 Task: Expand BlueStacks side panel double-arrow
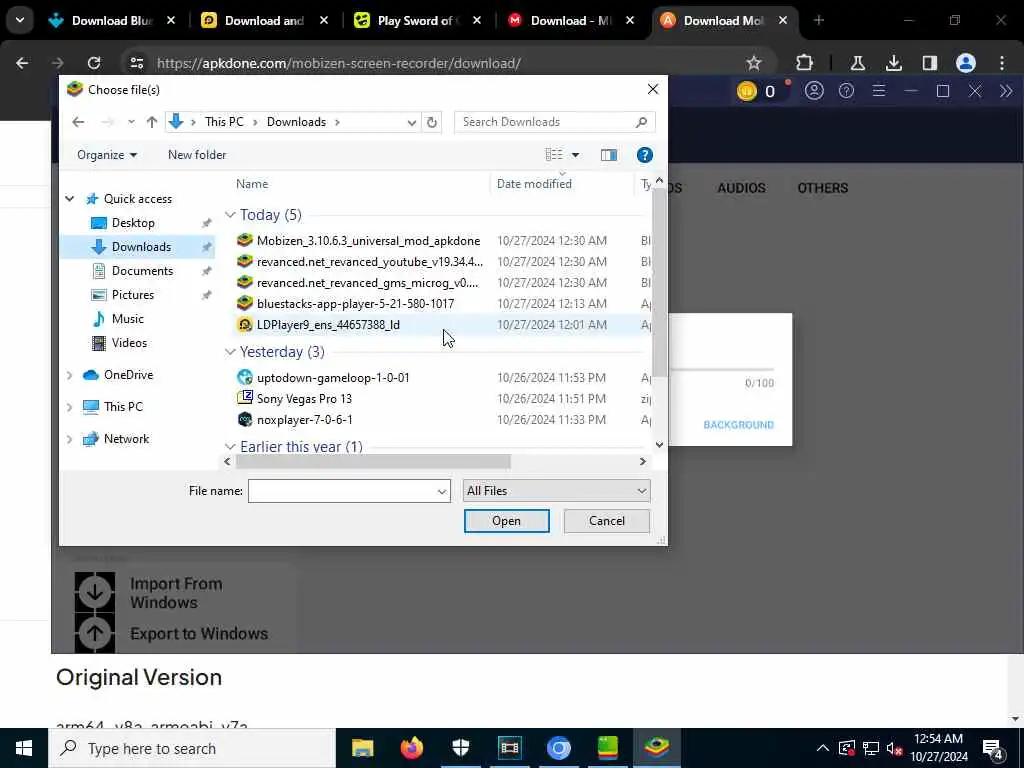click(1006, 91)
